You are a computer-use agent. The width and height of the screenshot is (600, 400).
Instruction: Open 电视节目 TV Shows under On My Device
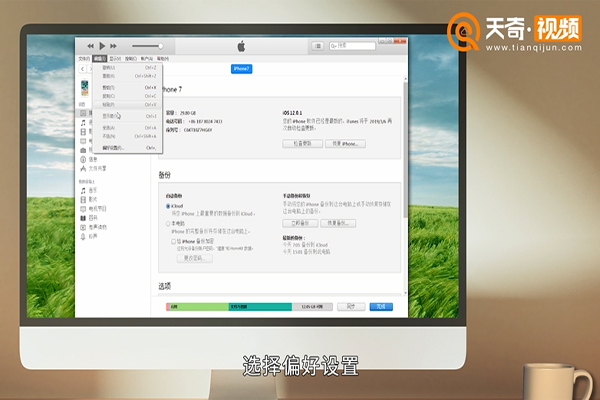pos(98,209)
